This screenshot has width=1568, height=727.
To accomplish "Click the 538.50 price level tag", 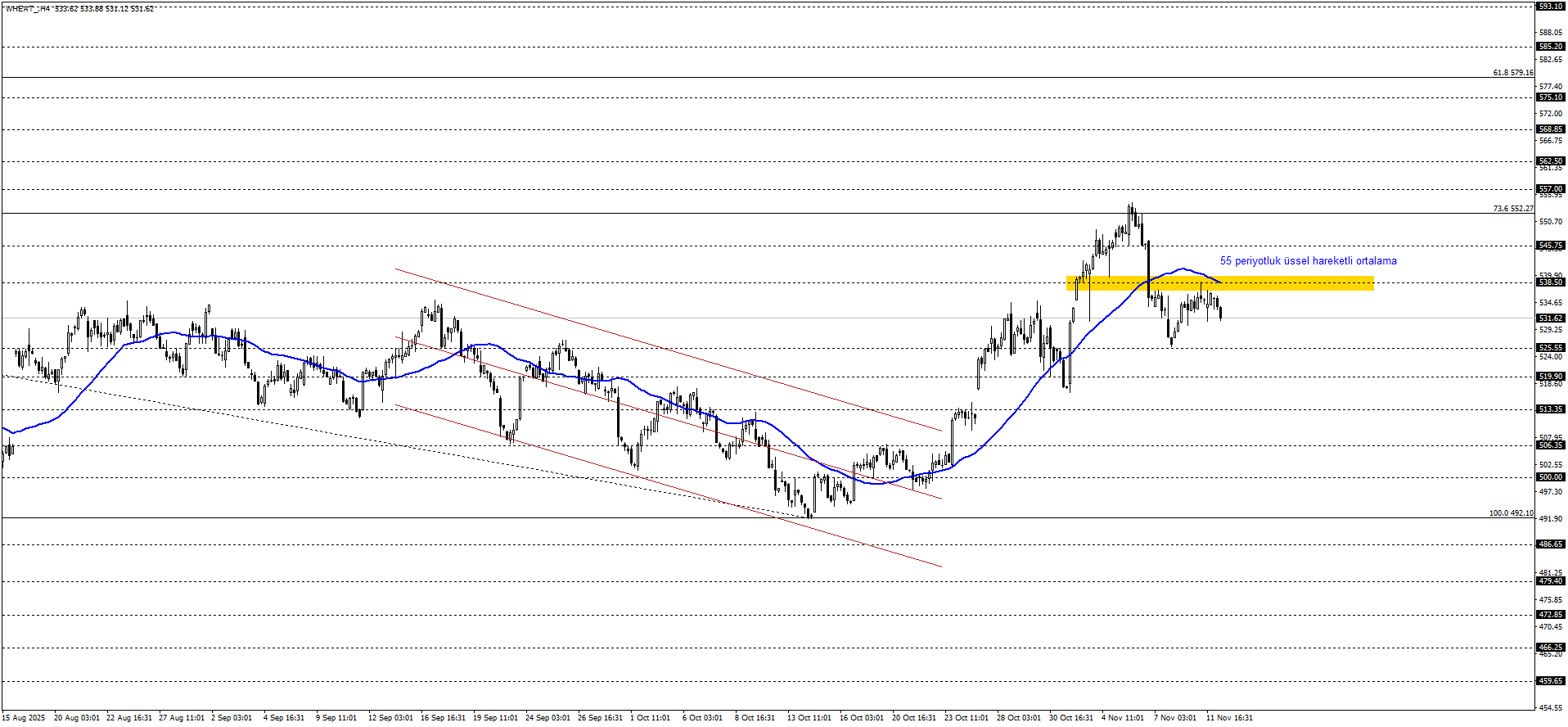I will (x=1550, y=282).
